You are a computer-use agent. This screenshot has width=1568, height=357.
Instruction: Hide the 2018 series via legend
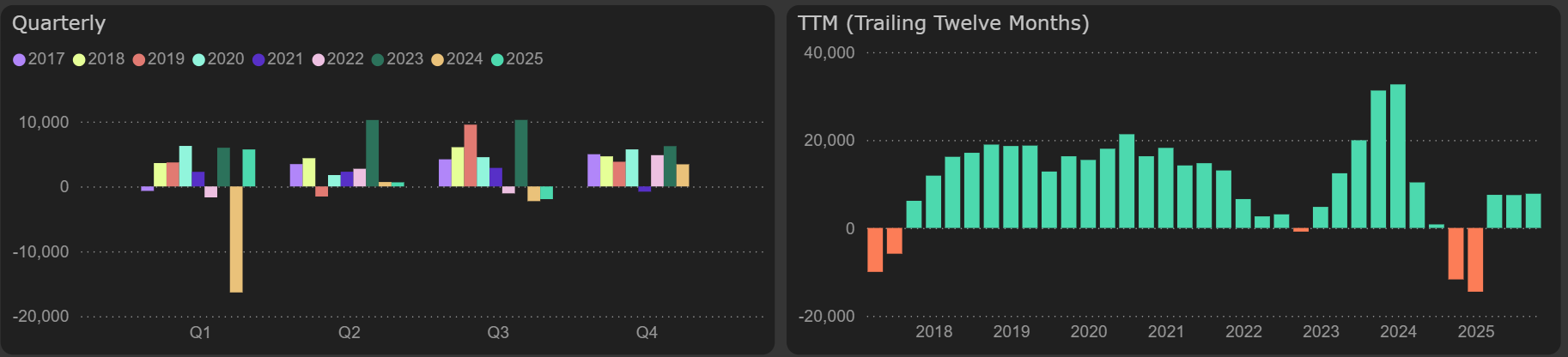click(x=99, y=59)
